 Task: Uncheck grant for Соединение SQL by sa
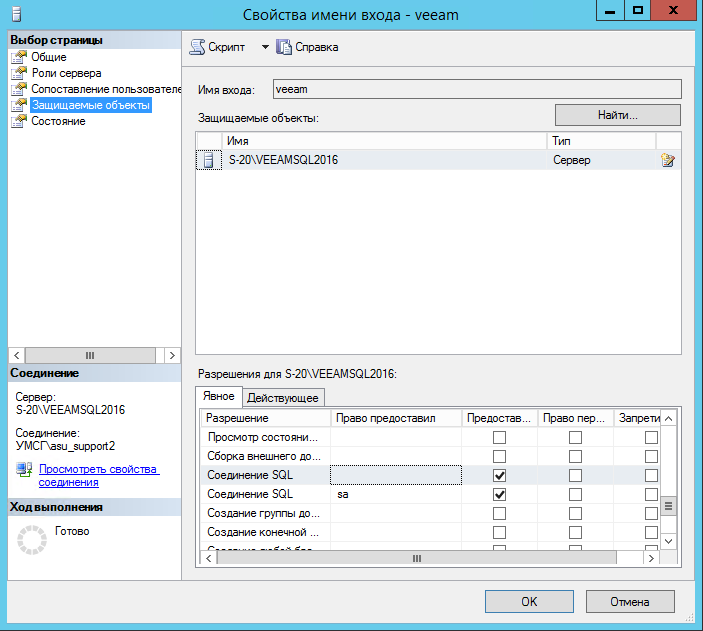(499, 494)
